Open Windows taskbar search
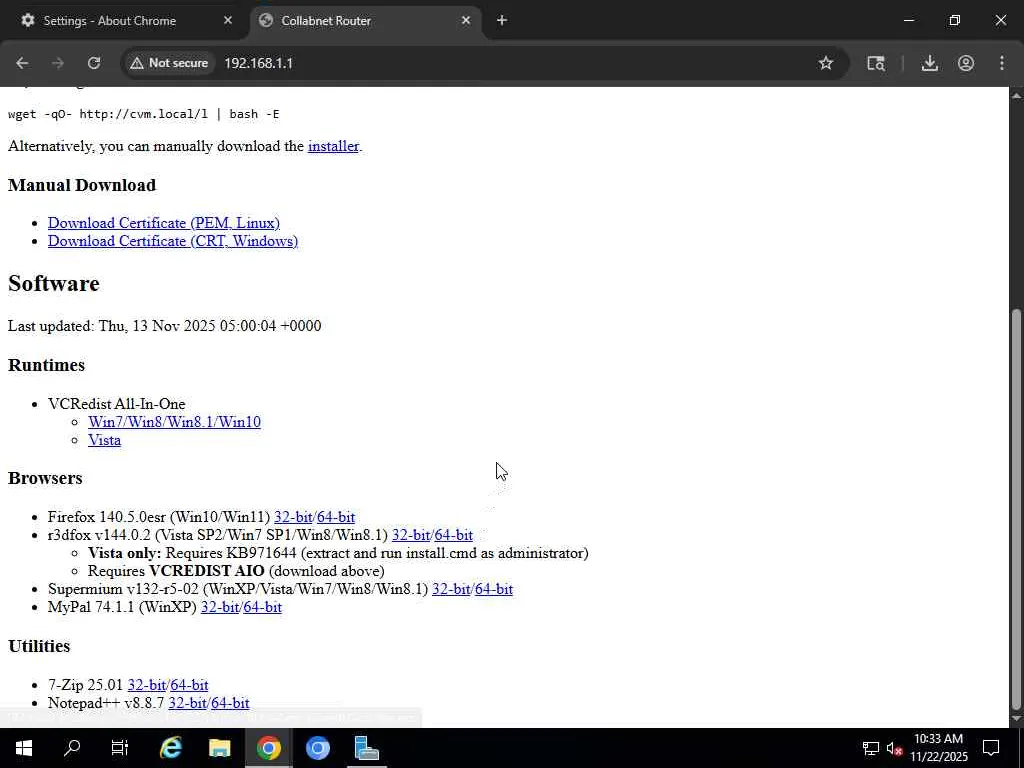This screenshot has width=1024, height=768. tap(72, 748)
